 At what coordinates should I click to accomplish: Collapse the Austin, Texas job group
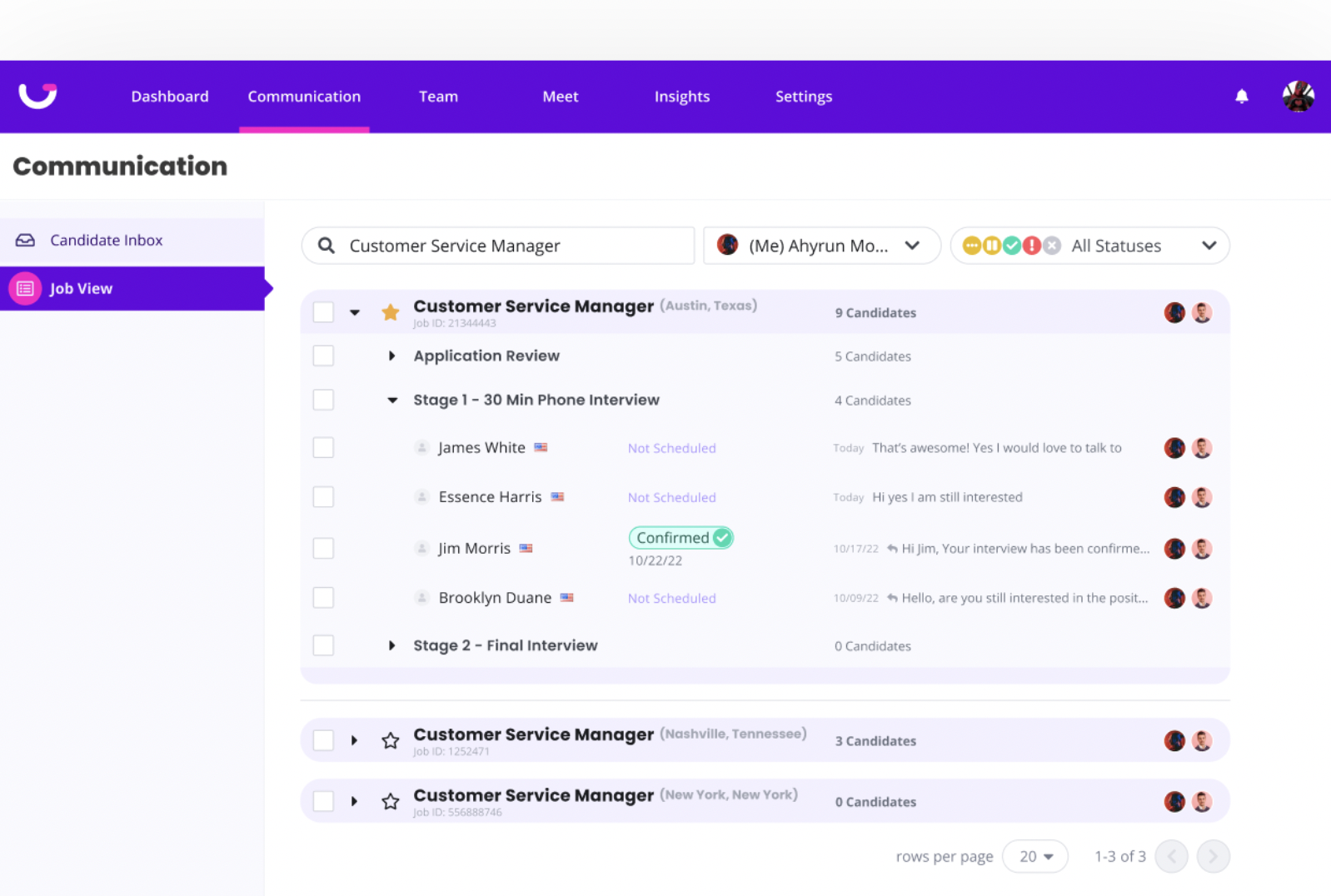[x=355, y=313]
